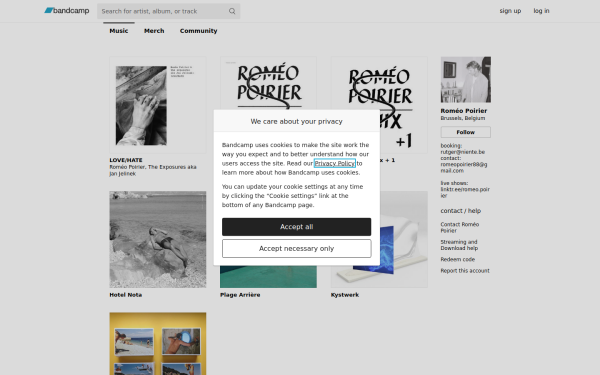The height and width of the screenshot is (375, 600).
Task: Open the Plage Arrière title link
Action: 240,295
